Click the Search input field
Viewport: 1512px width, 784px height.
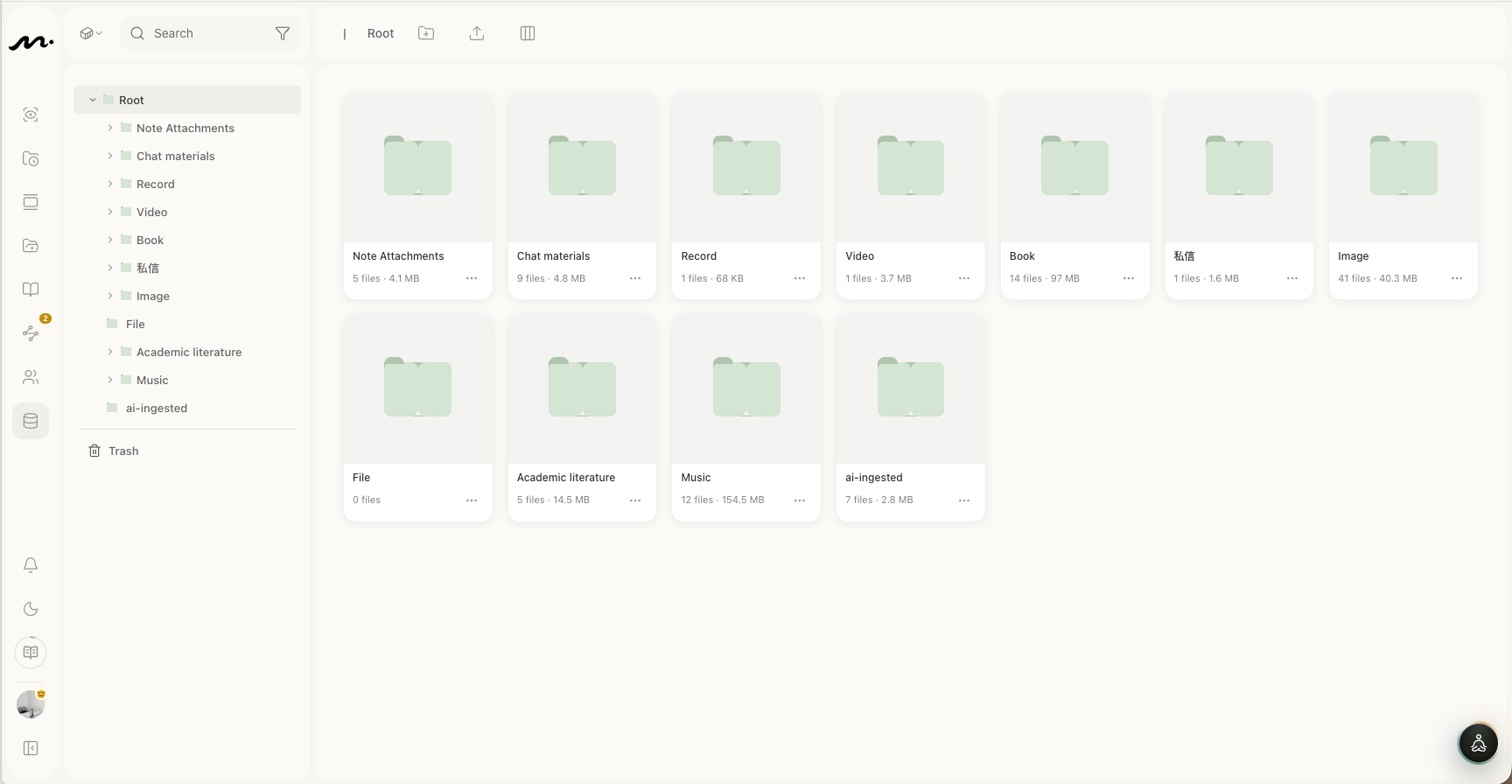(210, 33)
